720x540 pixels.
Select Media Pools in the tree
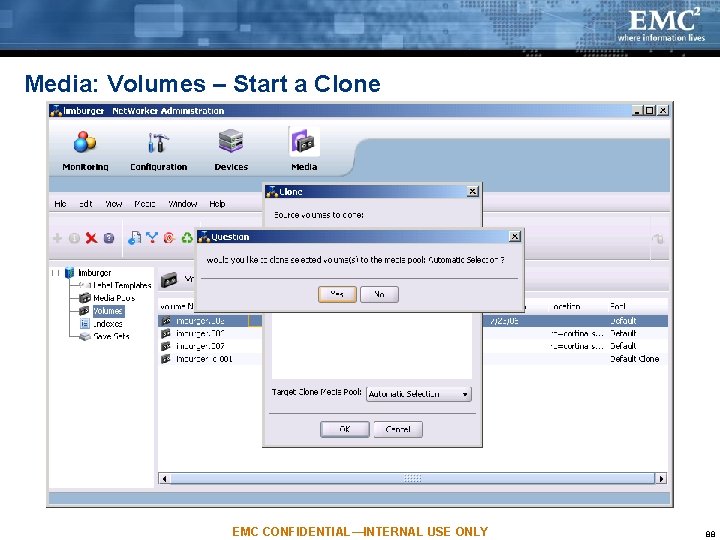(114, 298)
